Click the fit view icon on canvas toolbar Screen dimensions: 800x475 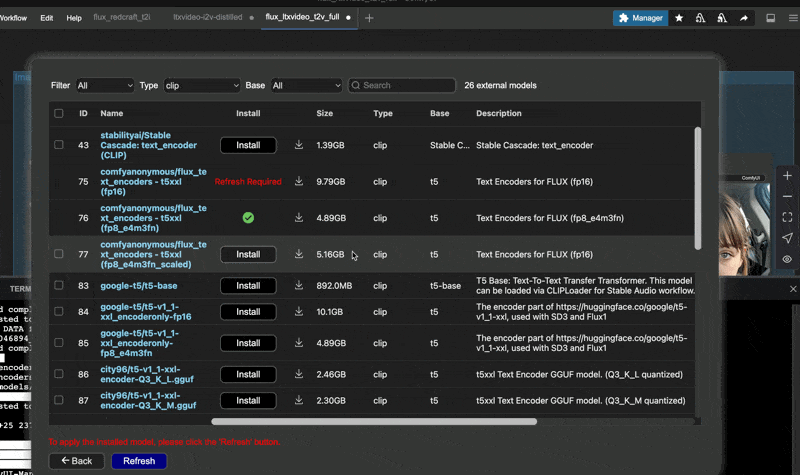787,217
